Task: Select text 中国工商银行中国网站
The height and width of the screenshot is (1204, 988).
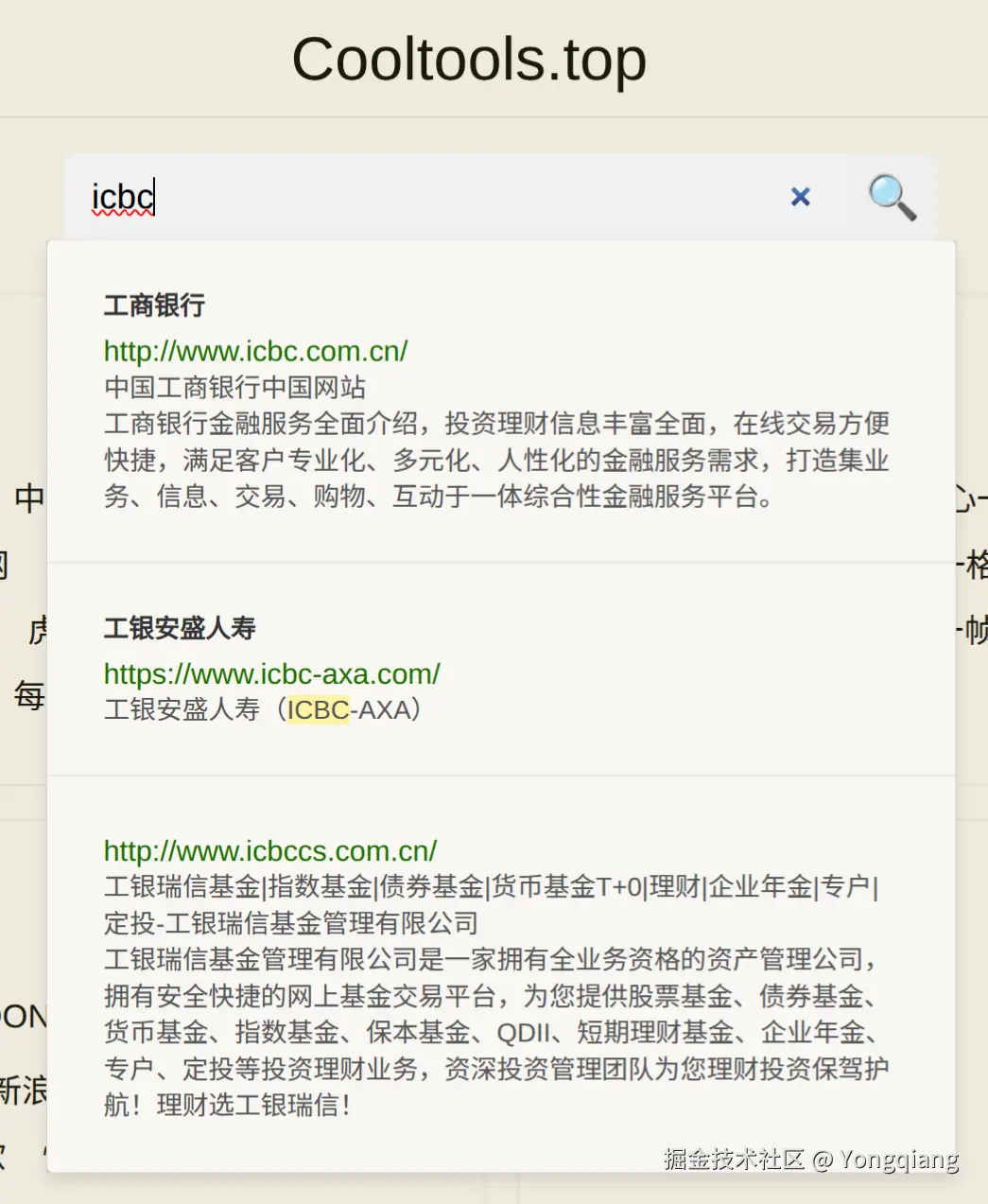Action: (235, 387)
